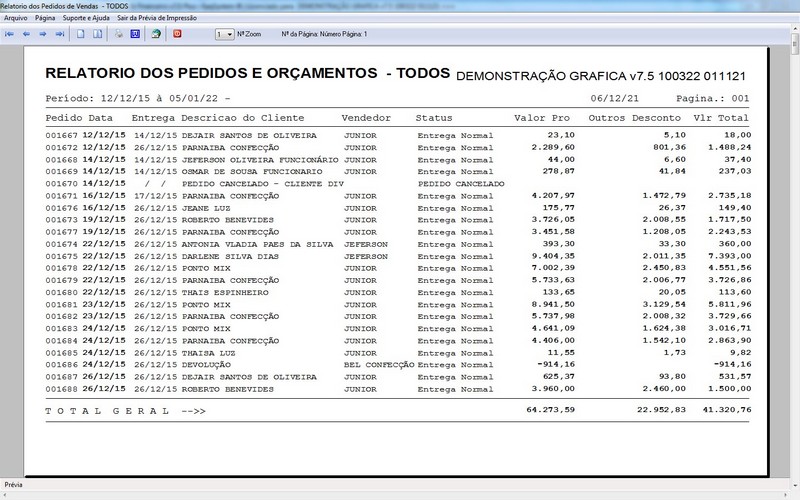Click the Desconto column header
The image size is (800, 500).
point(656,118)
